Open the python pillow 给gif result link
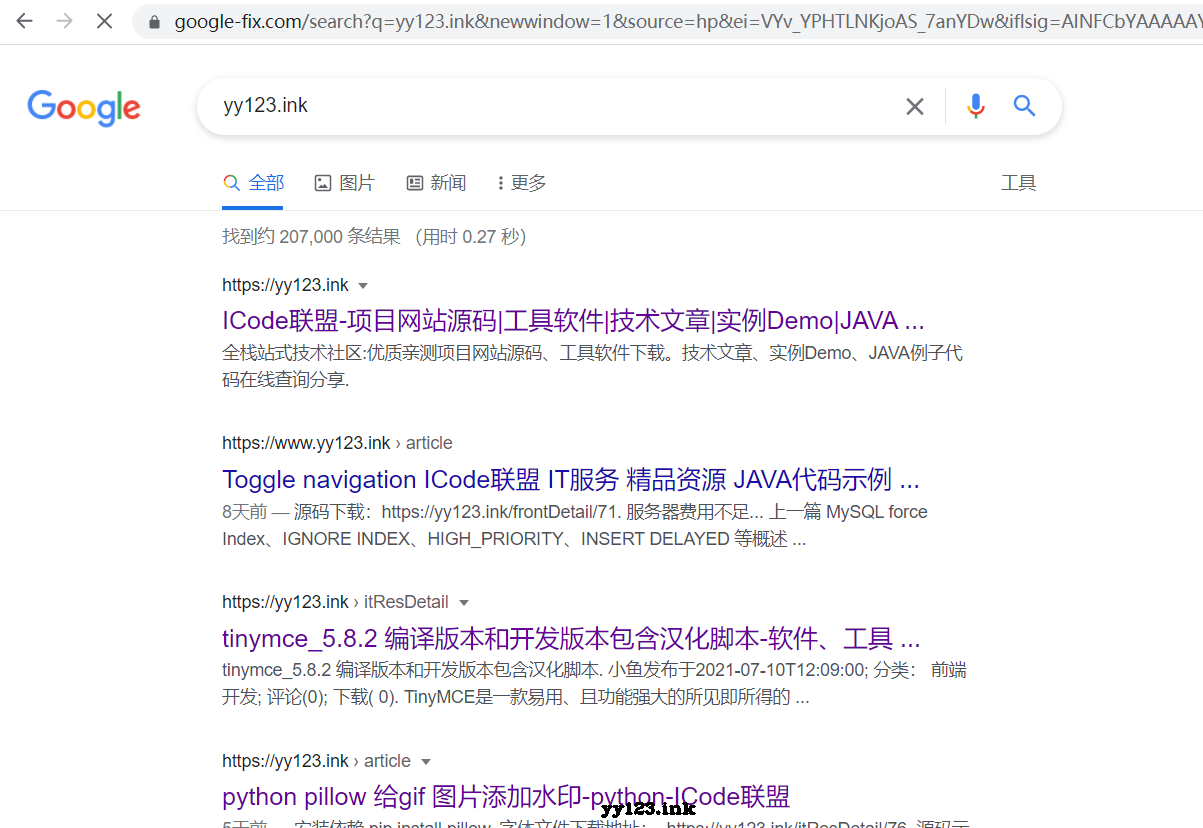This screenshot has height=828, width=1203. pos(506,797)
